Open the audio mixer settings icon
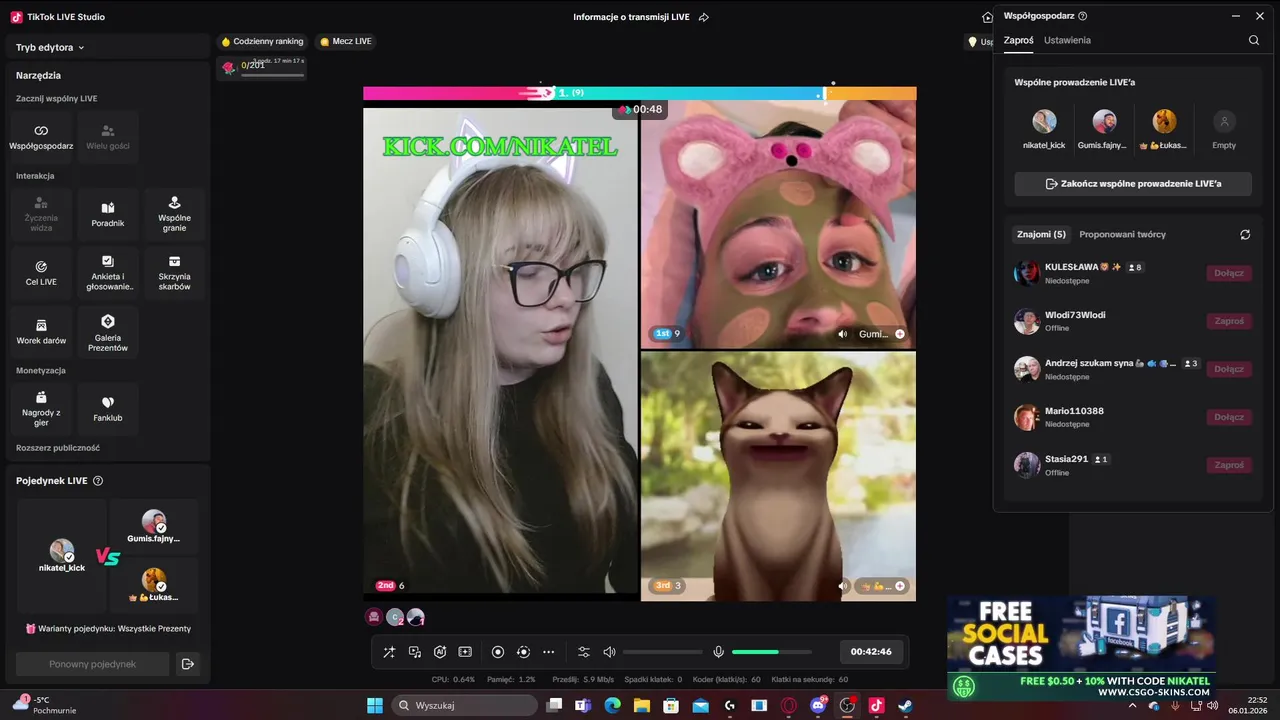 point(584,652)
